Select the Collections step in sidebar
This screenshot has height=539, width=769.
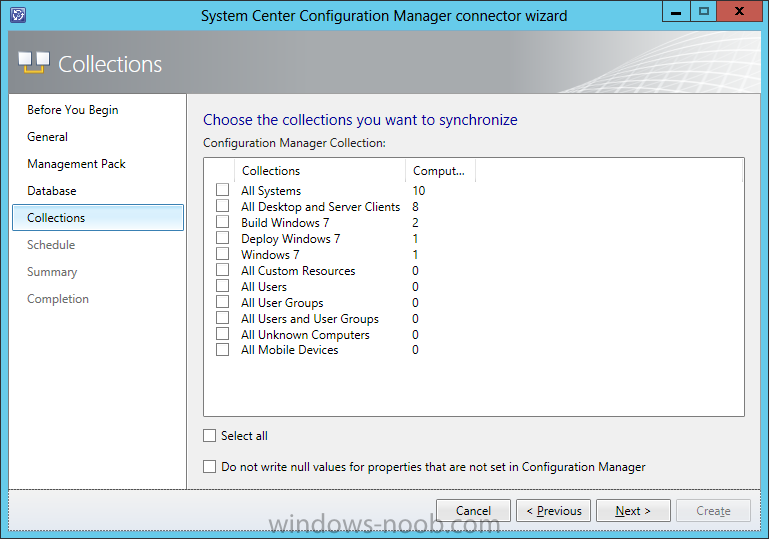click(x=98, y=218)
